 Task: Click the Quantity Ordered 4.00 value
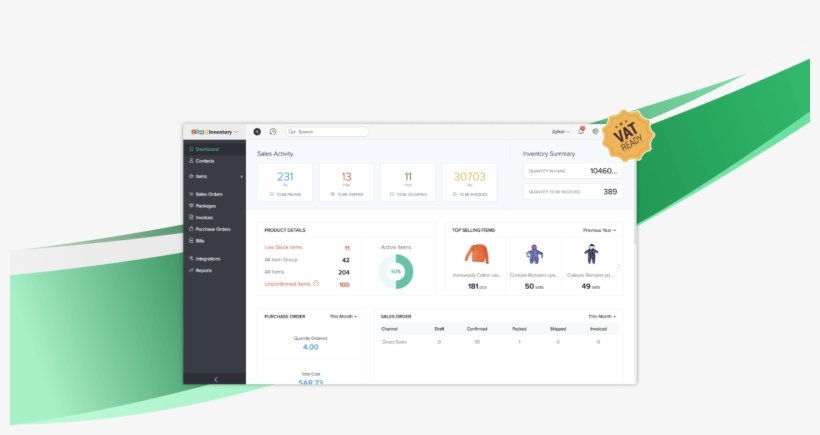[x=311, y=347]
